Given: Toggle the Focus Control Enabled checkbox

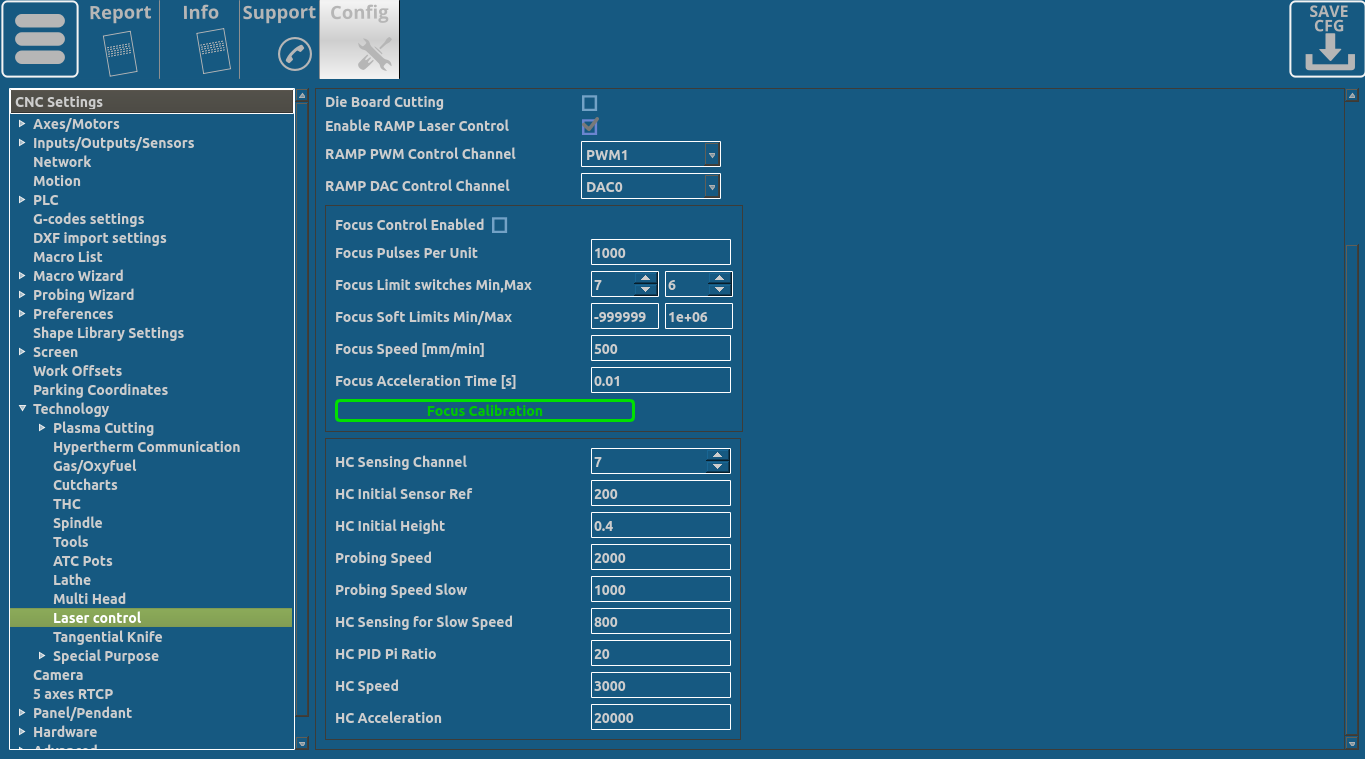Looking at the screenshot, I should click(500, 225).
